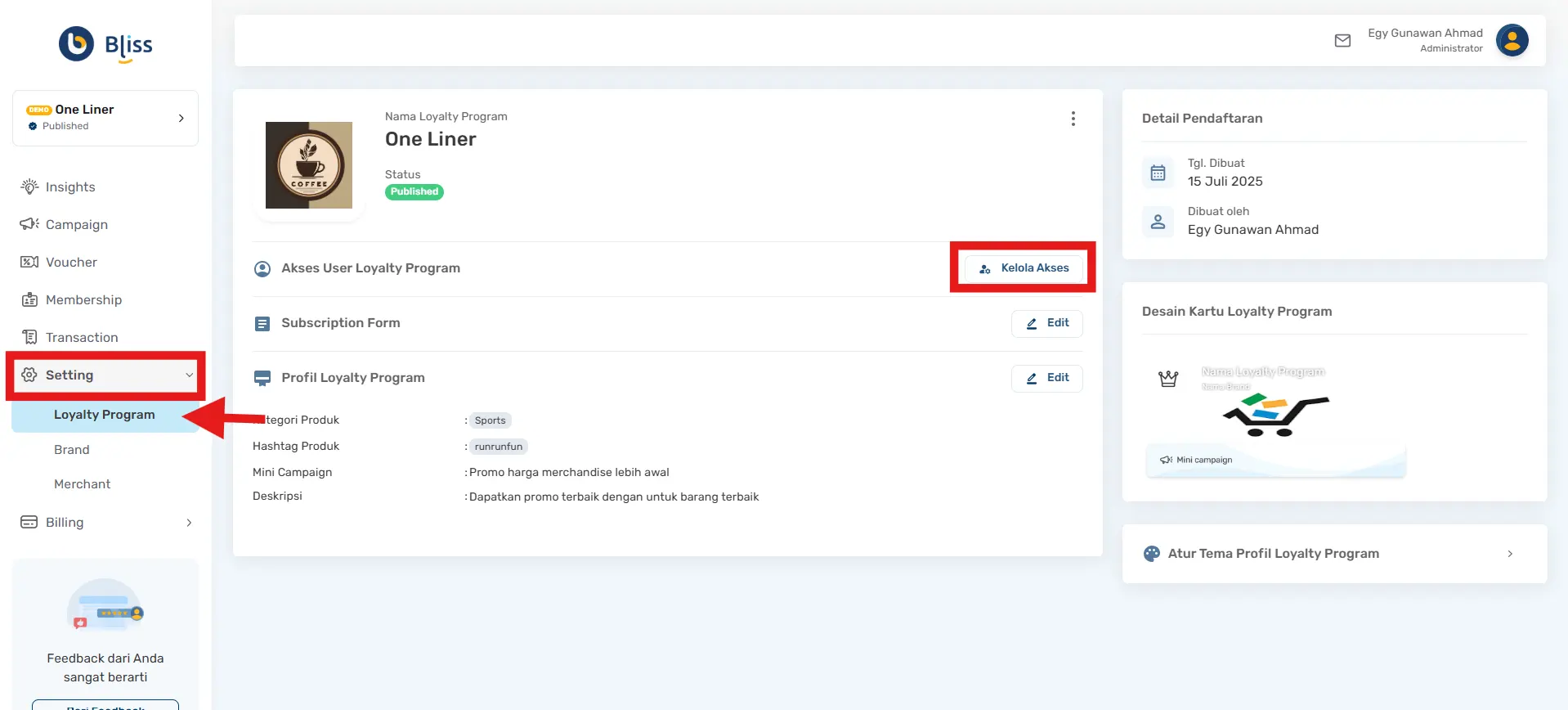Click the mail envelope icon in header
1568x710 pixels.
1342,41
